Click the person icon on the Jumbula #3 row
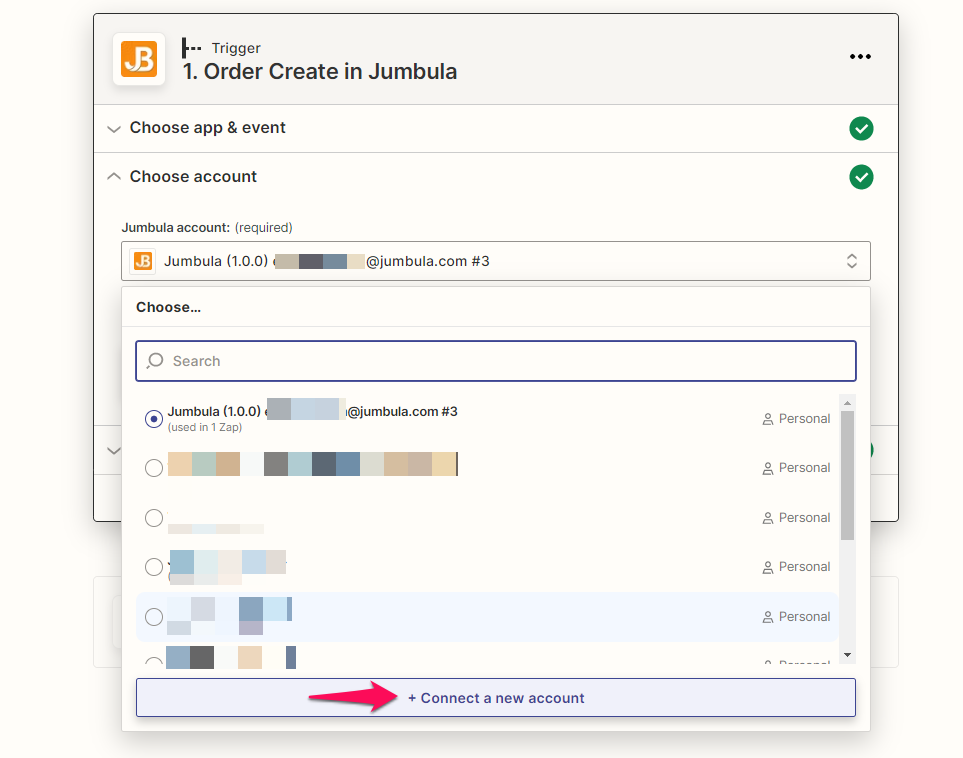This screenshot has height=758, width=963. pyautogui.click(x=768, y=419)
